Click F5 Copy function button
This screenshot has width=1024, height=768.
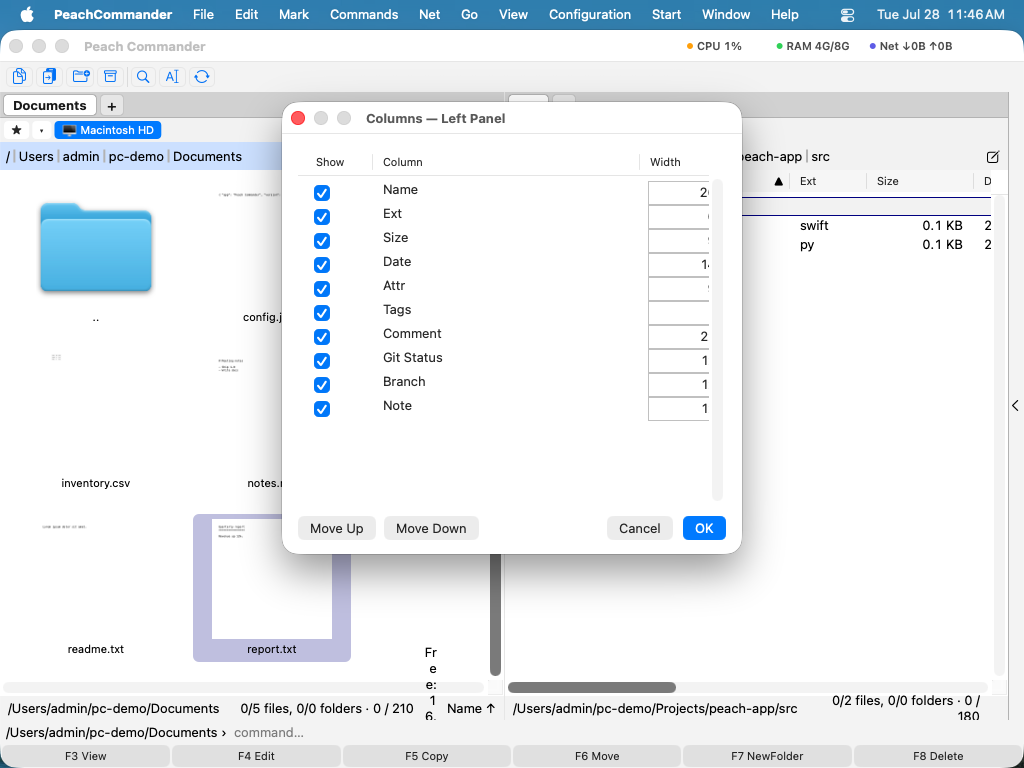(426, 756)
